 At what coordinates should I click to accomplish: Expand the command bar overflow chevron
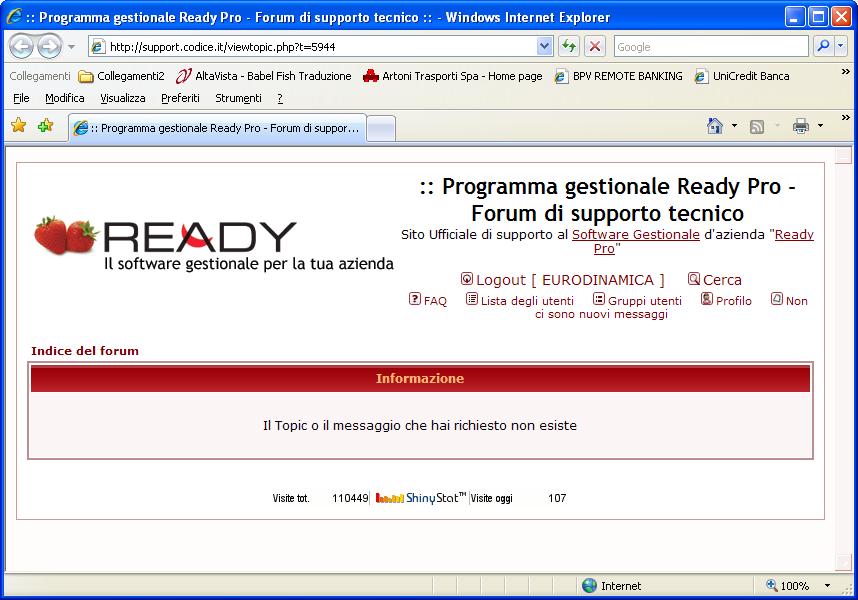click(845, 118)
